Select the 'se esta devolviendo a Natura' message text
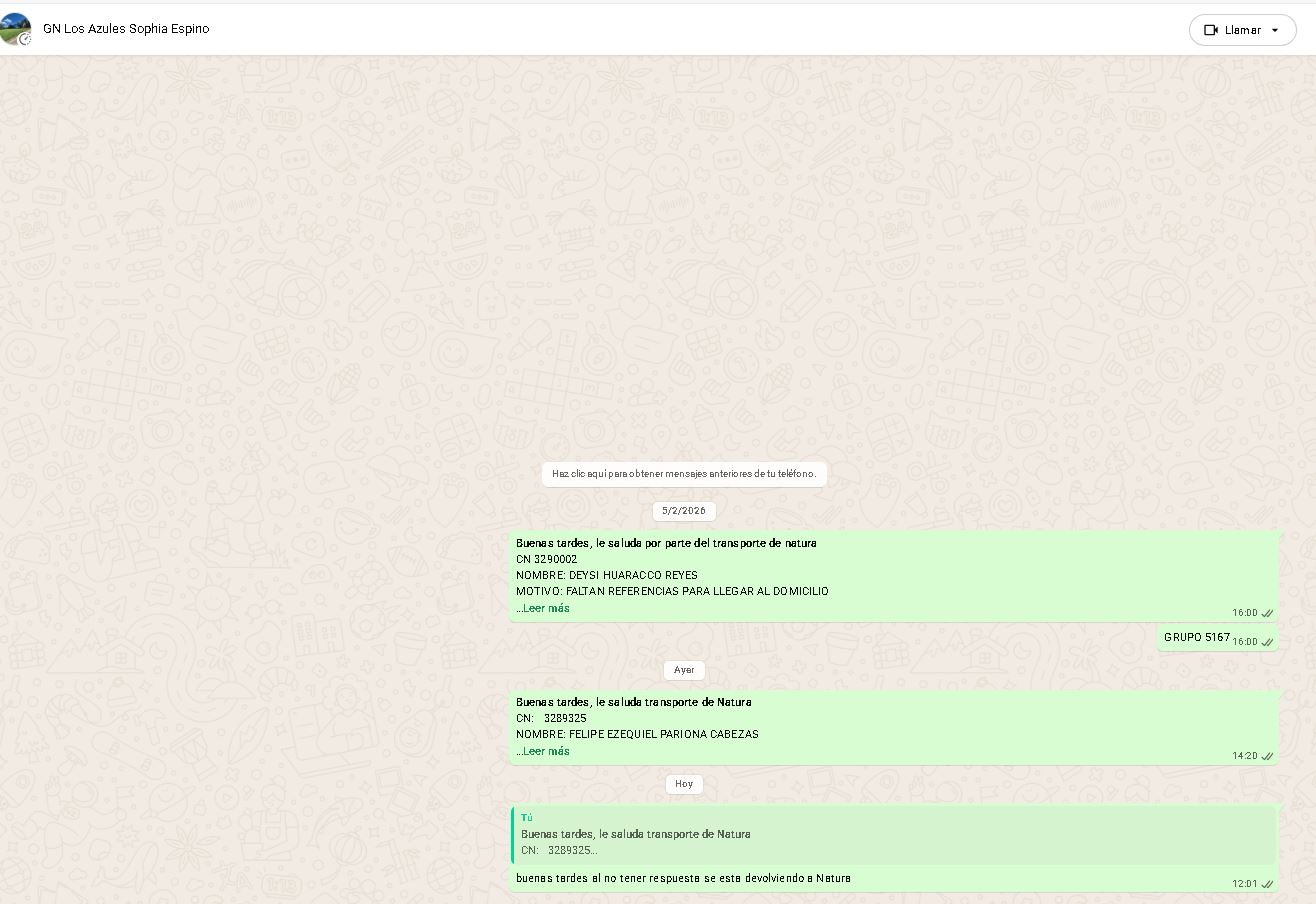Viewport: 1316px width, 904px height. pyautogui.click(x=683, y=878)
